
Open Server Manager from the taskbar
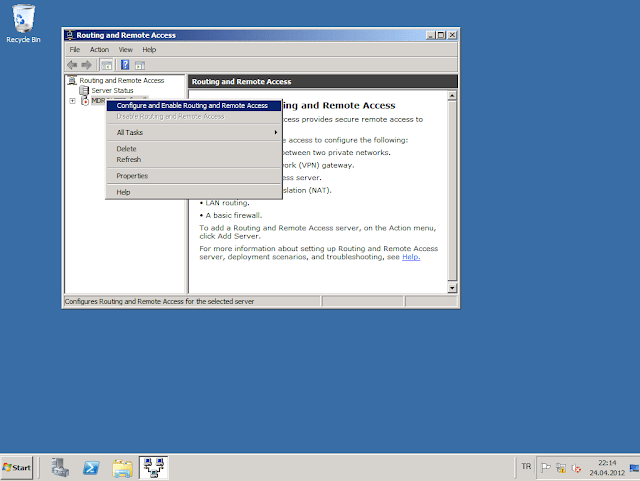[60, 467]
